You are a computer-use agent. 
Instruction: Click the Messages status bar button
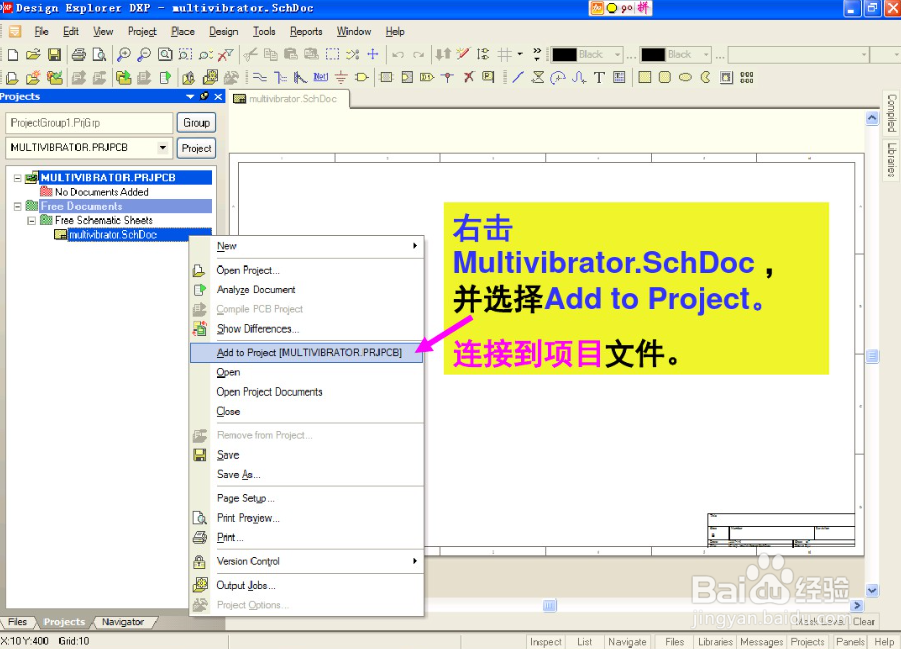[761, 642]
